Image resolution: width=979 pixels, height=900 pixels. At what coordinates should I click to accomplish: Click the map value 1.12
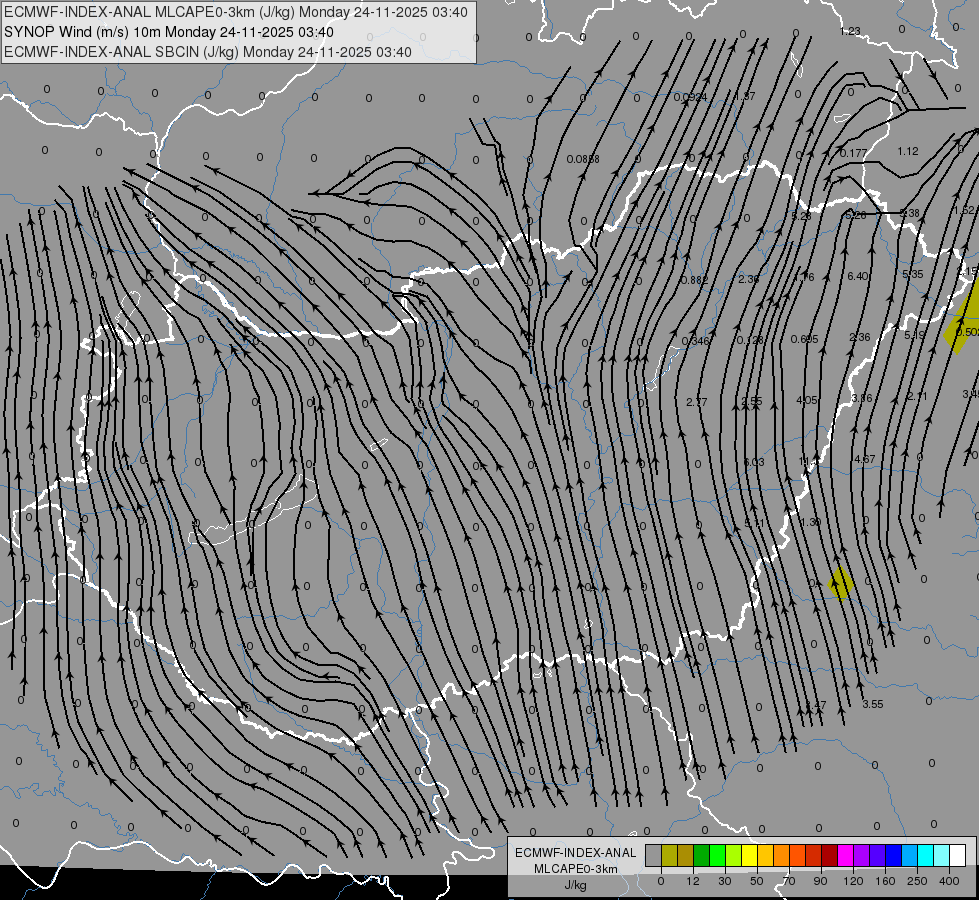coord(908,151)
